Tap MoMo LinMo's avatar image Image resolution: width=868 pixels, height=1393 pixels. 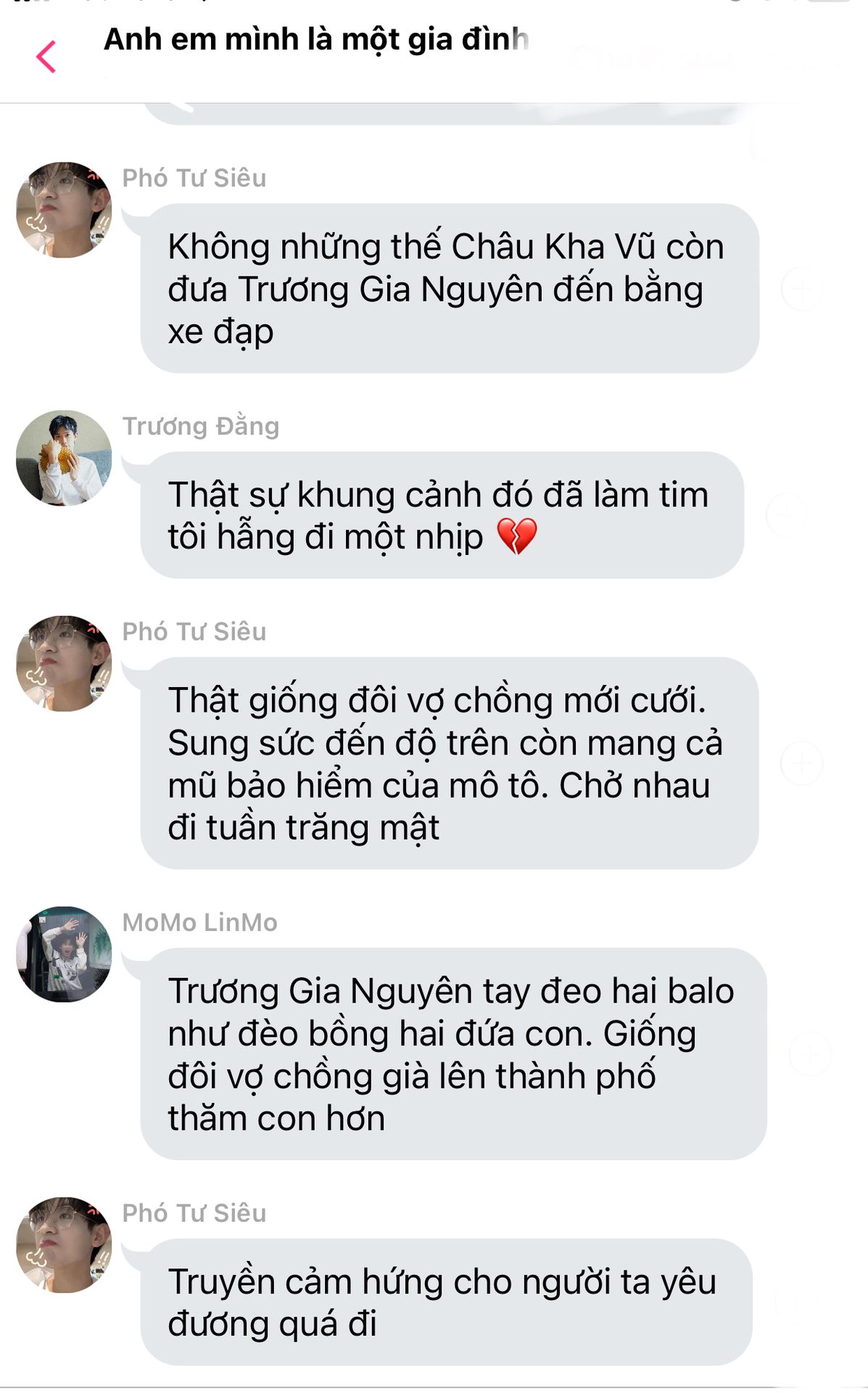(x=64, y=953)
